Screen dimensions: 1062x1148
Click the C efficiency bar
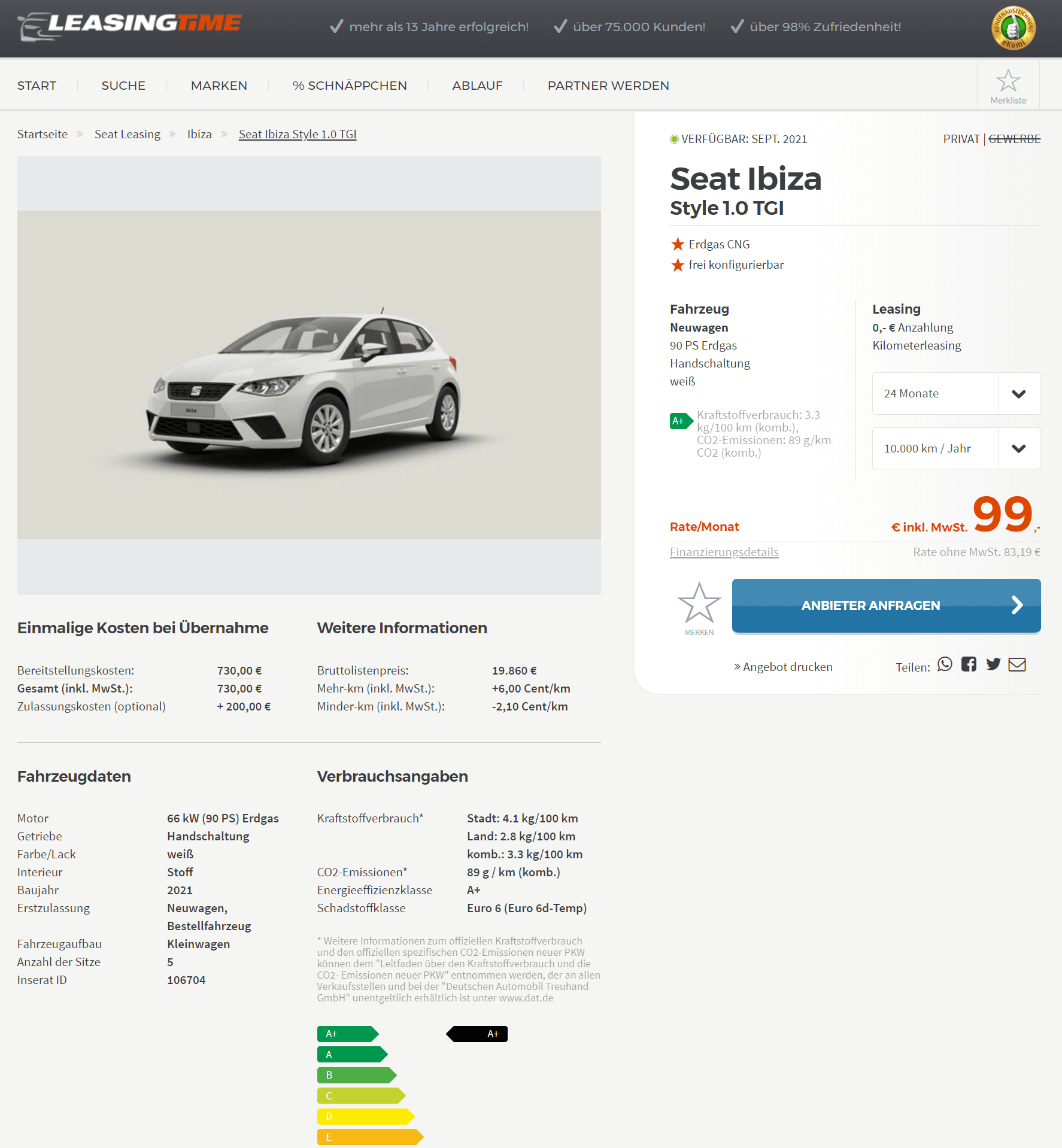click(362, 1096)
